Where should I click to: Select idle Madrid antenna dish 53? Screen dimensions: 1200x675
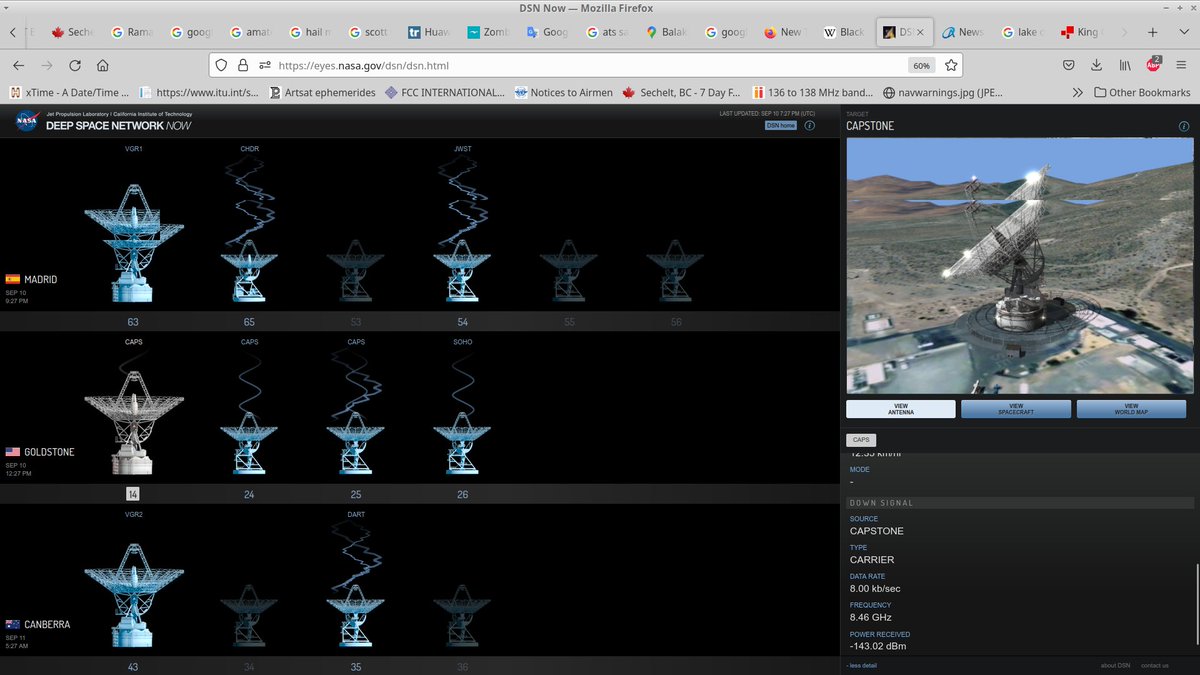356,270
